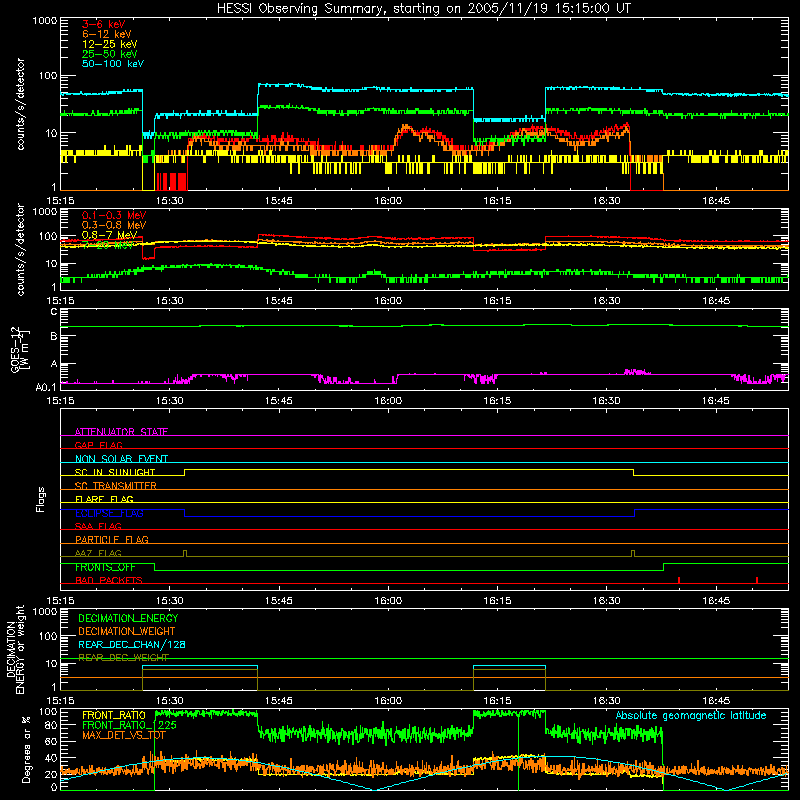The width and height of the screenshot is (800, 800).
Task: Click the 0.1-0.3 MeV legend label
Action: (x=114, y=215)
